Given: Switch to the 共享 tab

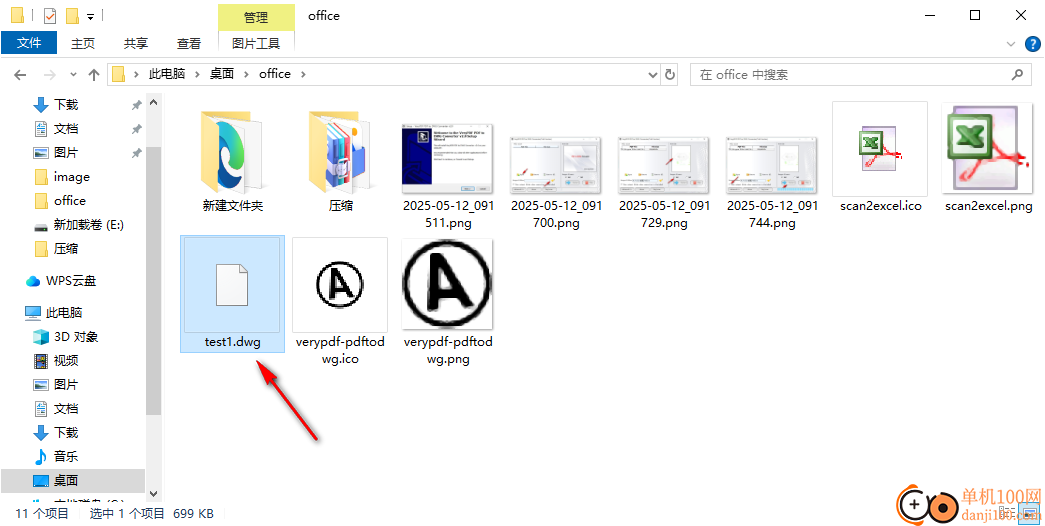Looking at the screenshot, I should pyautogui.click(x=136, y=43).
